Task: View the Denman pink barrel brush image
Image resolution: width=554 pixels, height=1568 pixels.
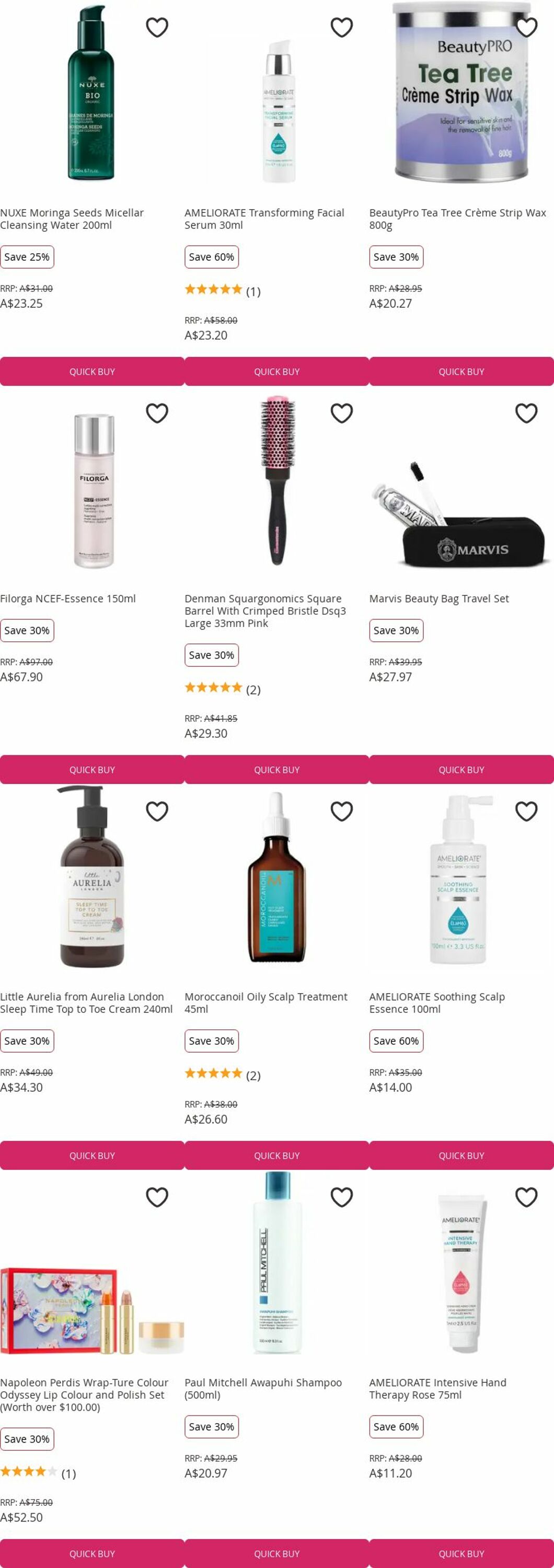Action: click(277, 481)
